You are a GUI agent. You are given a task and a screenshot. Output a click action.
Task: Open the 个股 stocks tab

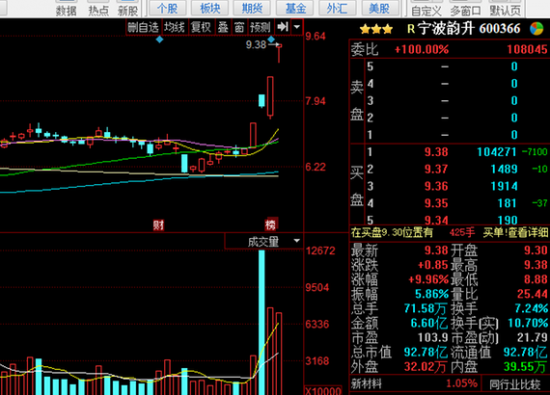pos(167,8)
